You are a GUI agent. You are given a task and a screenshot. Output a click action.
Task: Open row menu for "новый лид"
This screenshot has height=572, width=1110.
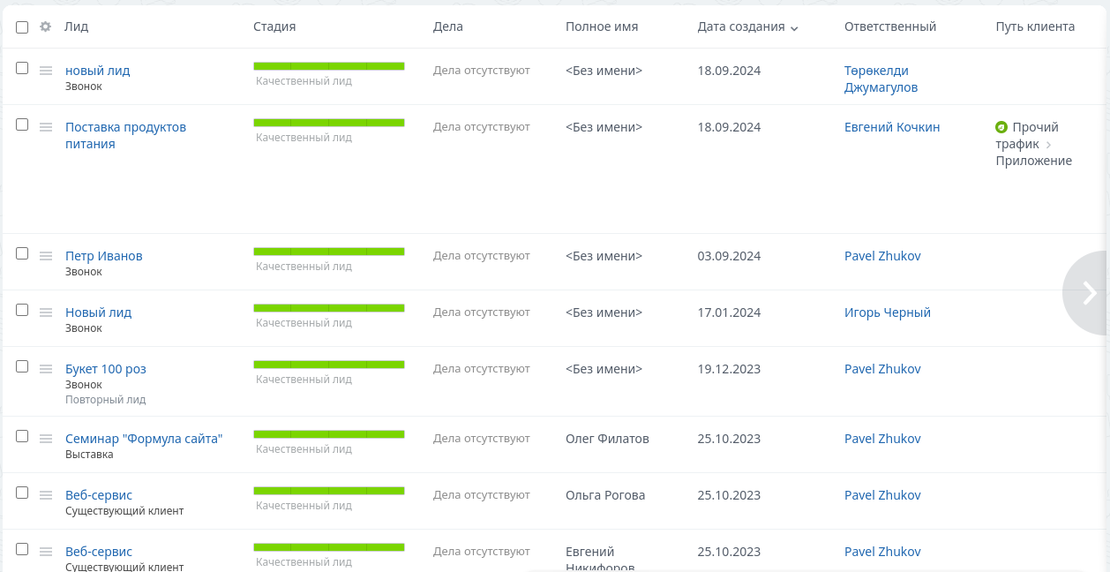45,71
